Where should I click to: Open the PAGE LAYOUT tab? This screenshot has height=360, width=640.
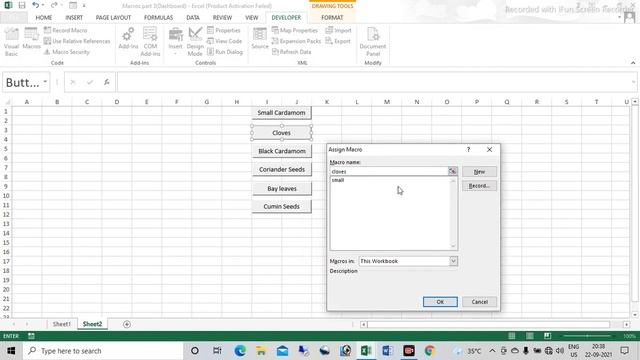(x=113, y=18)
